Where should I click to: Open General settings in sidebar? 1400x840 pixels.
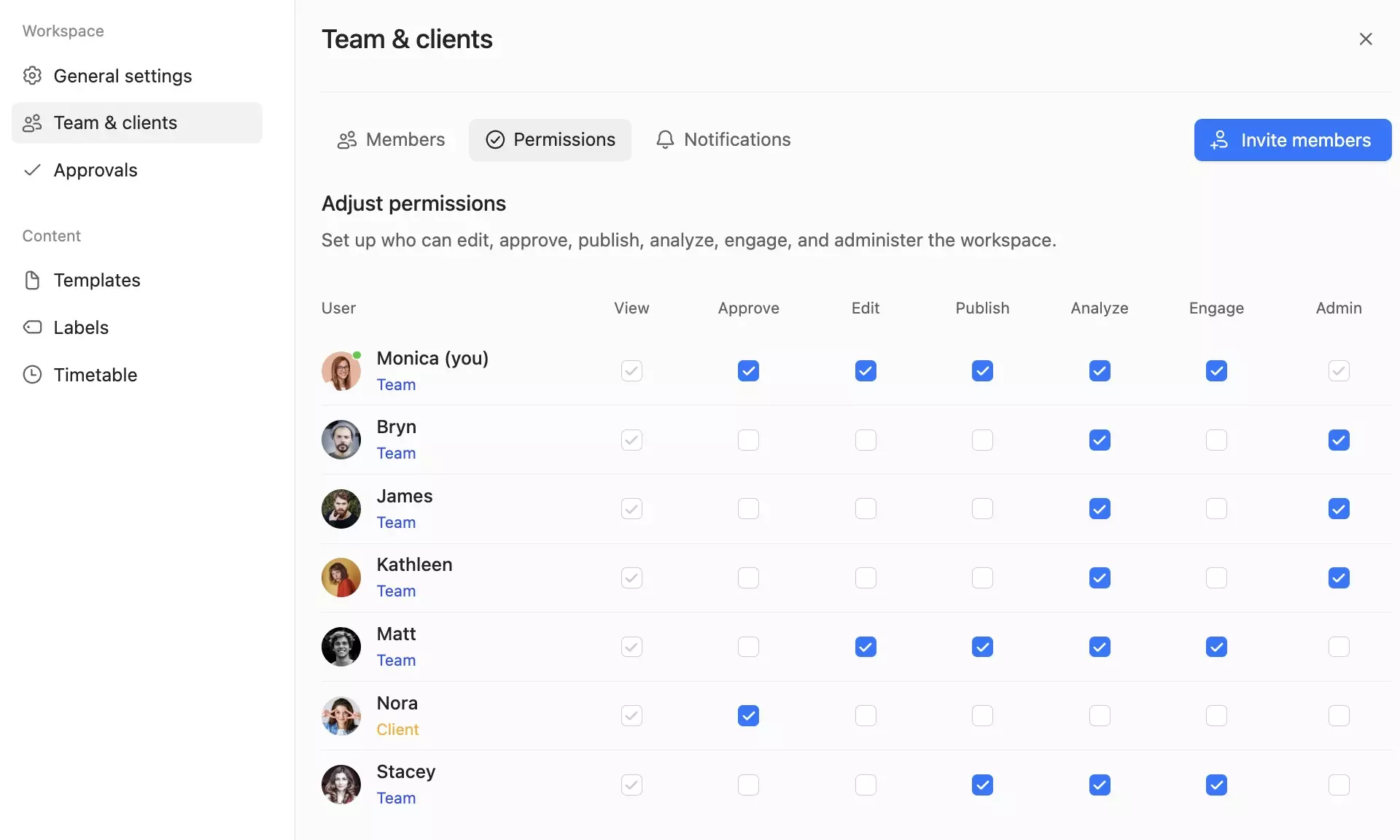pyautogui.click(x=137, y=75)
